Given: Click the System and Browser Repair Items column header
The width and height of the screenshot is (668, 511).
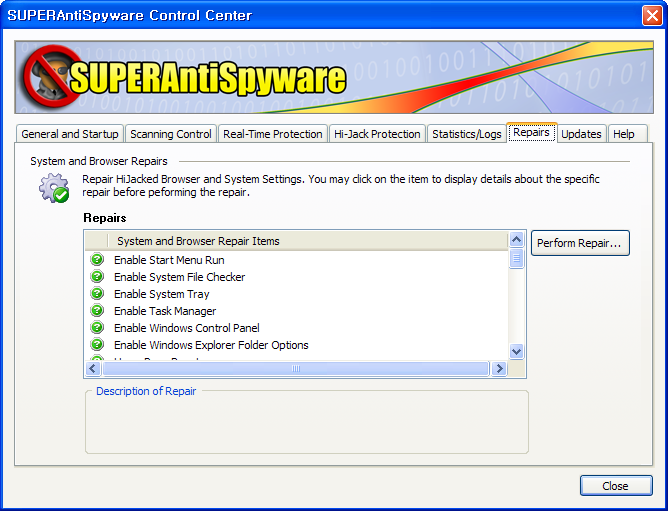Looking at the screenshot, I should (308, 241).
